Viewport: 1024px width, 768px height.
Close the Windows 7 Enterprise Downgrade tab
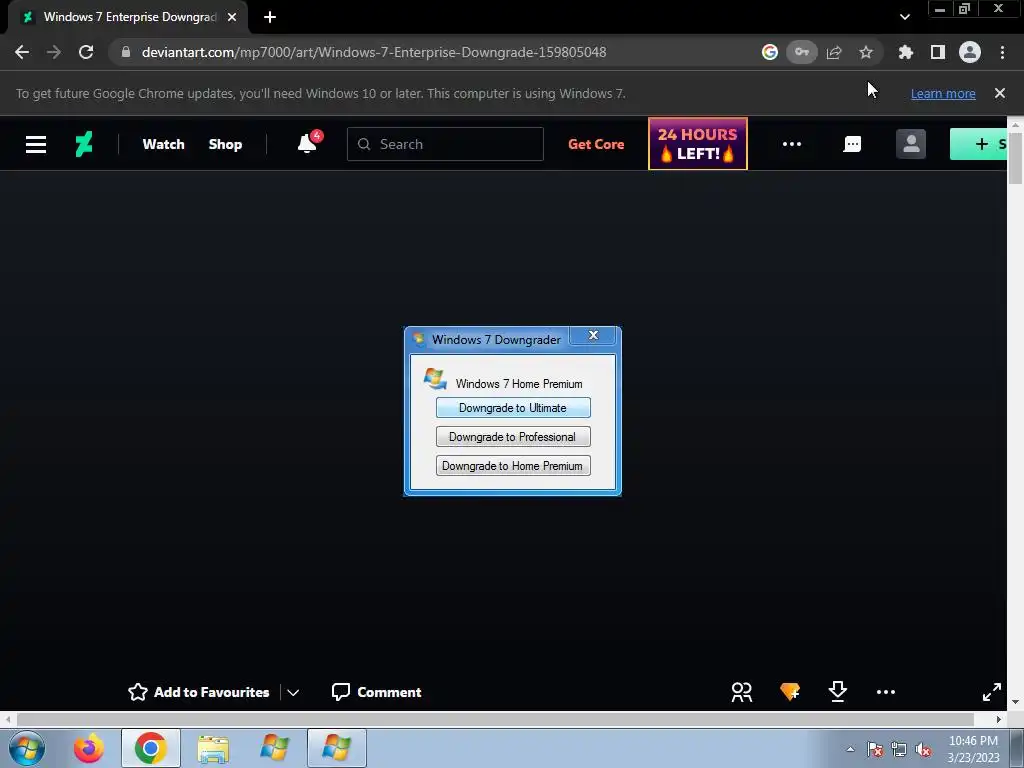click(232, 17)
